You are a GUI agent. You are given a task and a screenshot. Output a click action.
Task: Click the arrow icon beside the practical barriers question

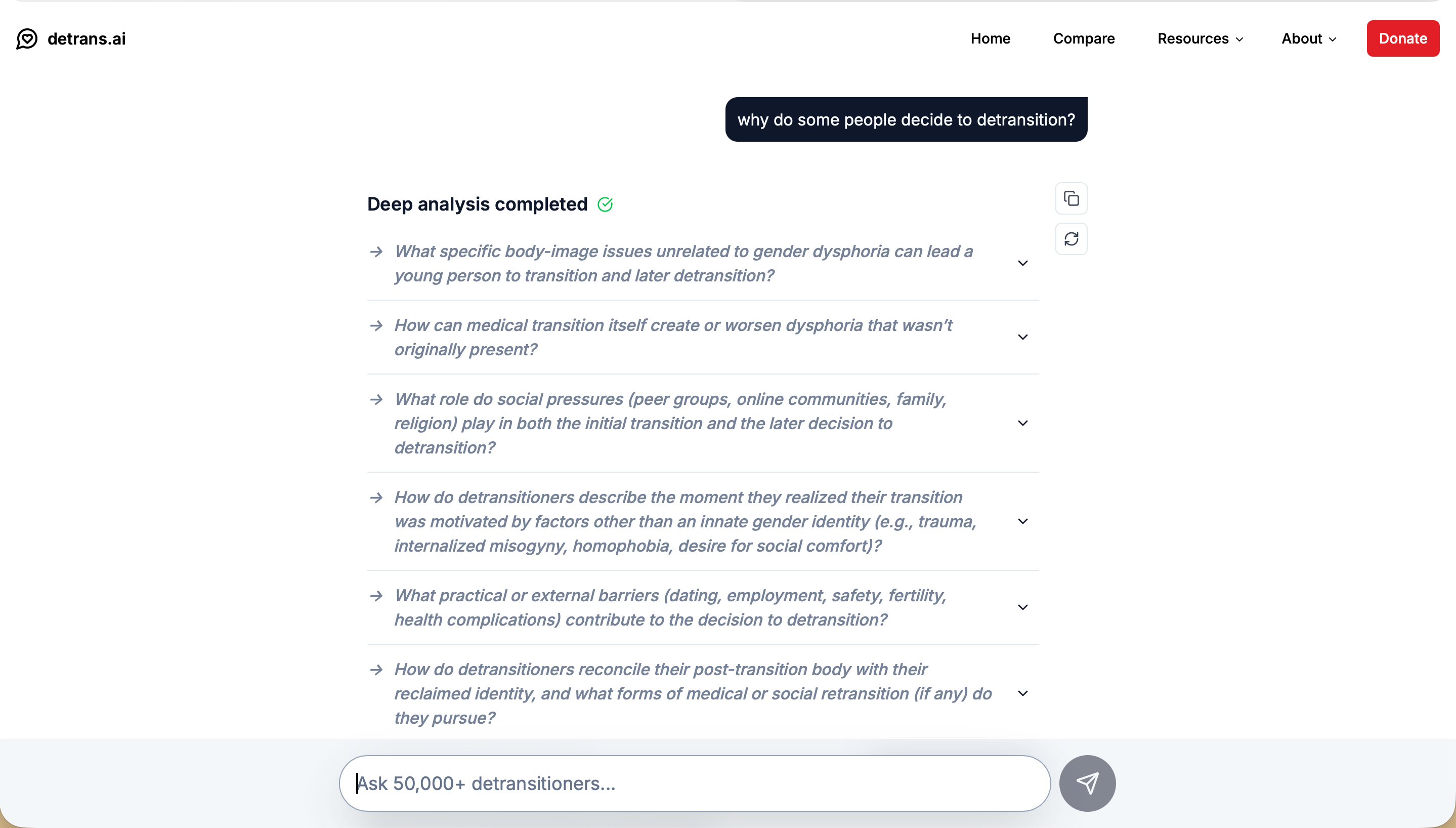pyautogui.click(x=376, y=595)
